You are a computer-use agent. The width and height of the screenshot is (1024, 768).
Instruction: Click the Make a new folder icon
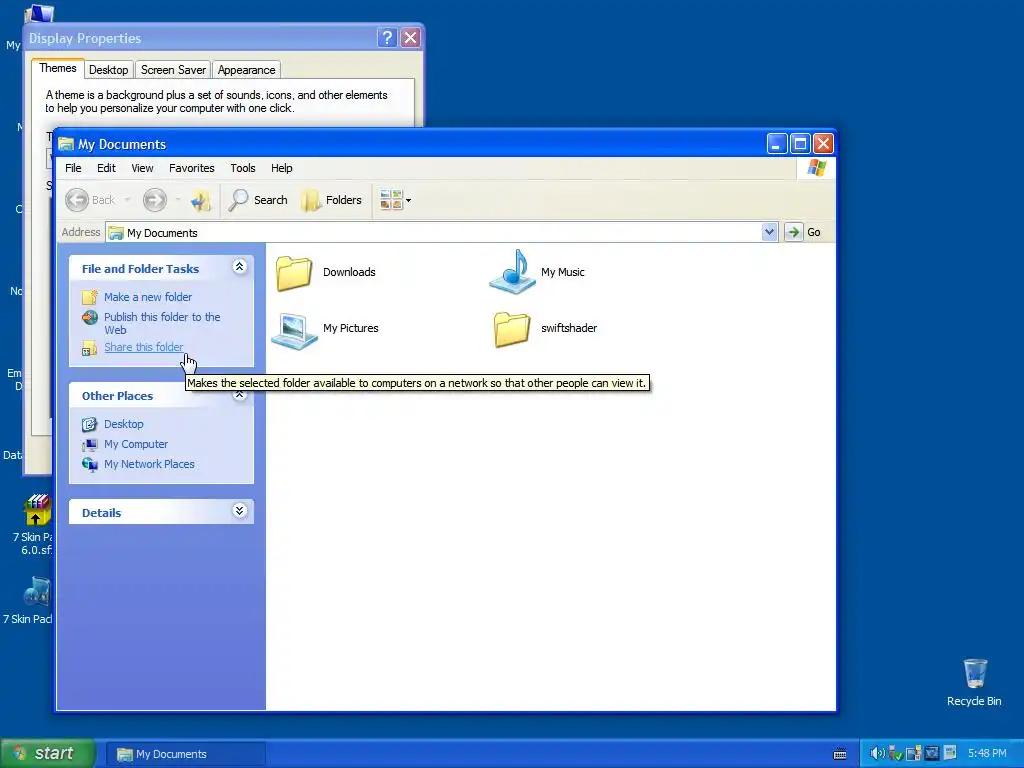pos(89,297)
